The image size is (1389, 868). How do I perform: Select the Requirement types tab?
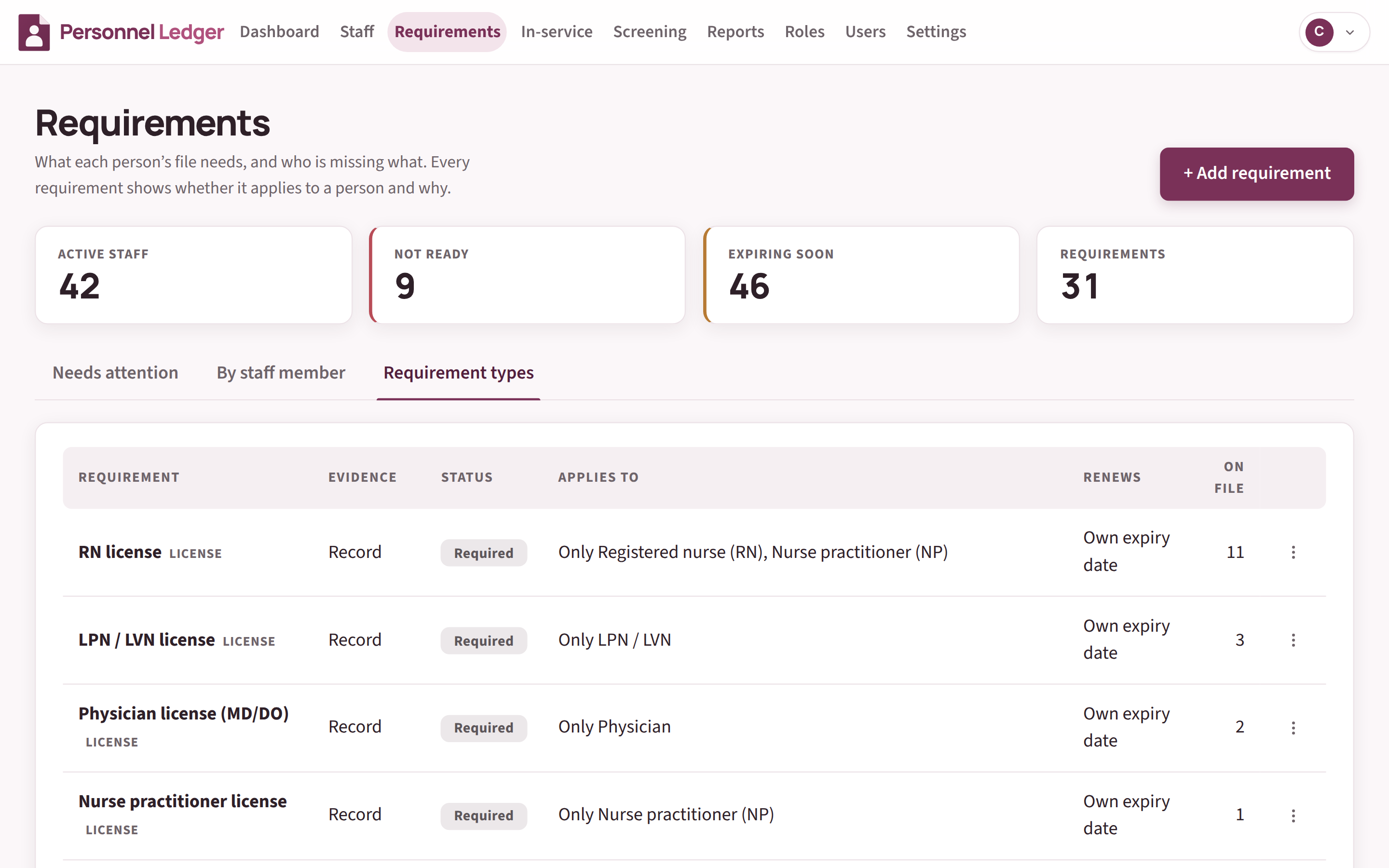click(x=459, y=373)
